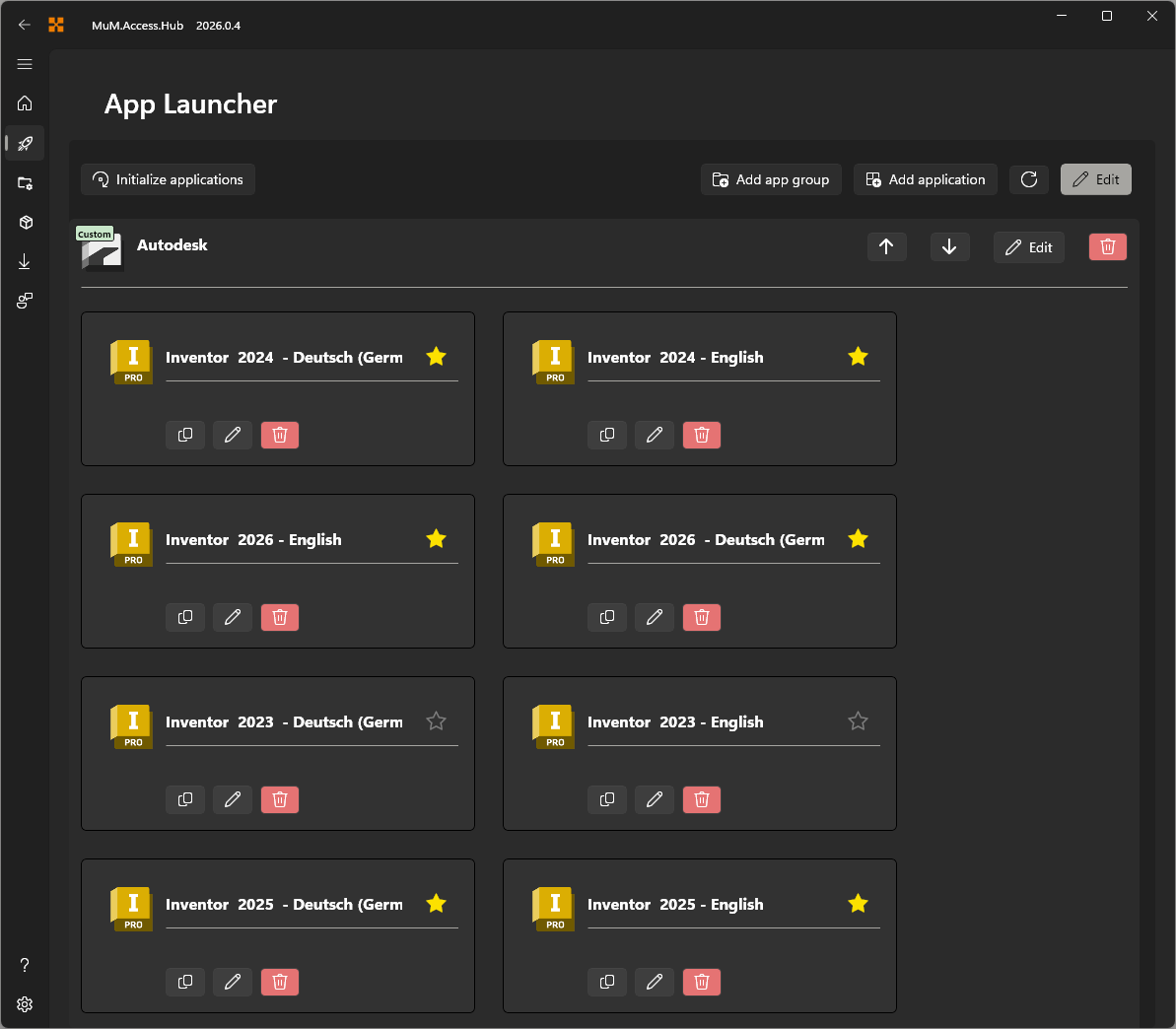Image resolution: width=1176 pixels, height=1029 pixels.
Task: Open Settings via the gear icon
Action: tap(25, 1004)
